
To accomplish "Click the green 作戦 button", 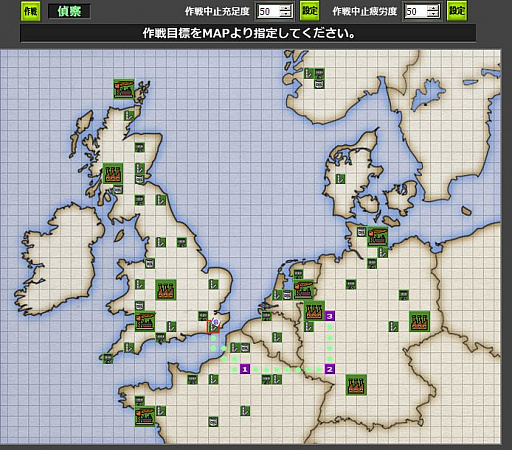I will coord(31,11).
